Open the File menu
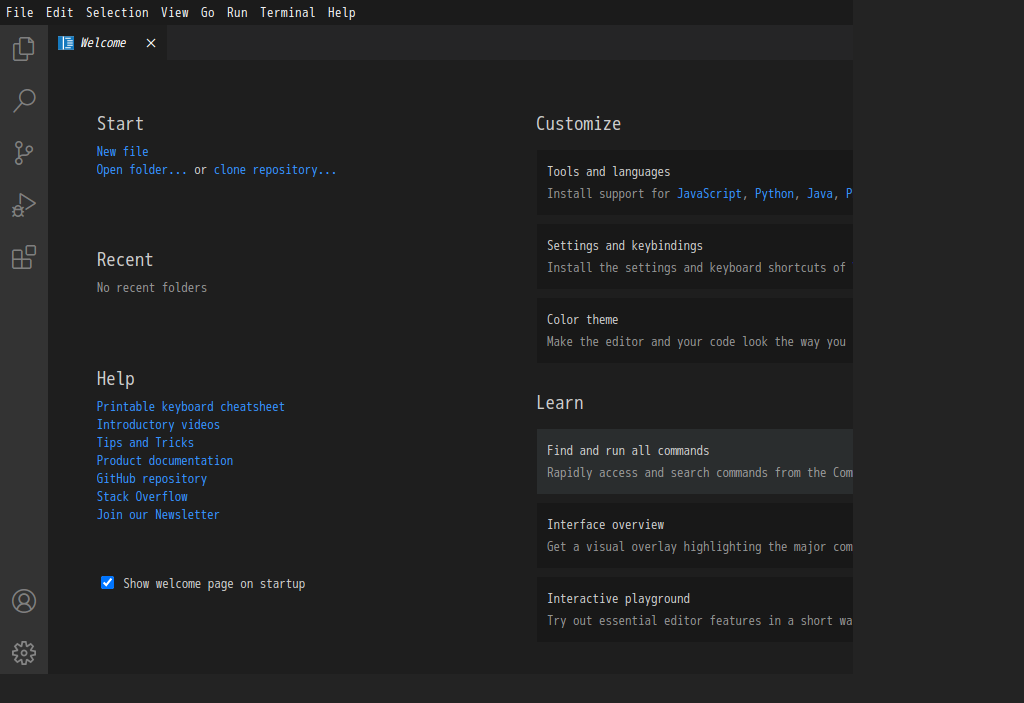1024x703 pixels. point(20,12)
